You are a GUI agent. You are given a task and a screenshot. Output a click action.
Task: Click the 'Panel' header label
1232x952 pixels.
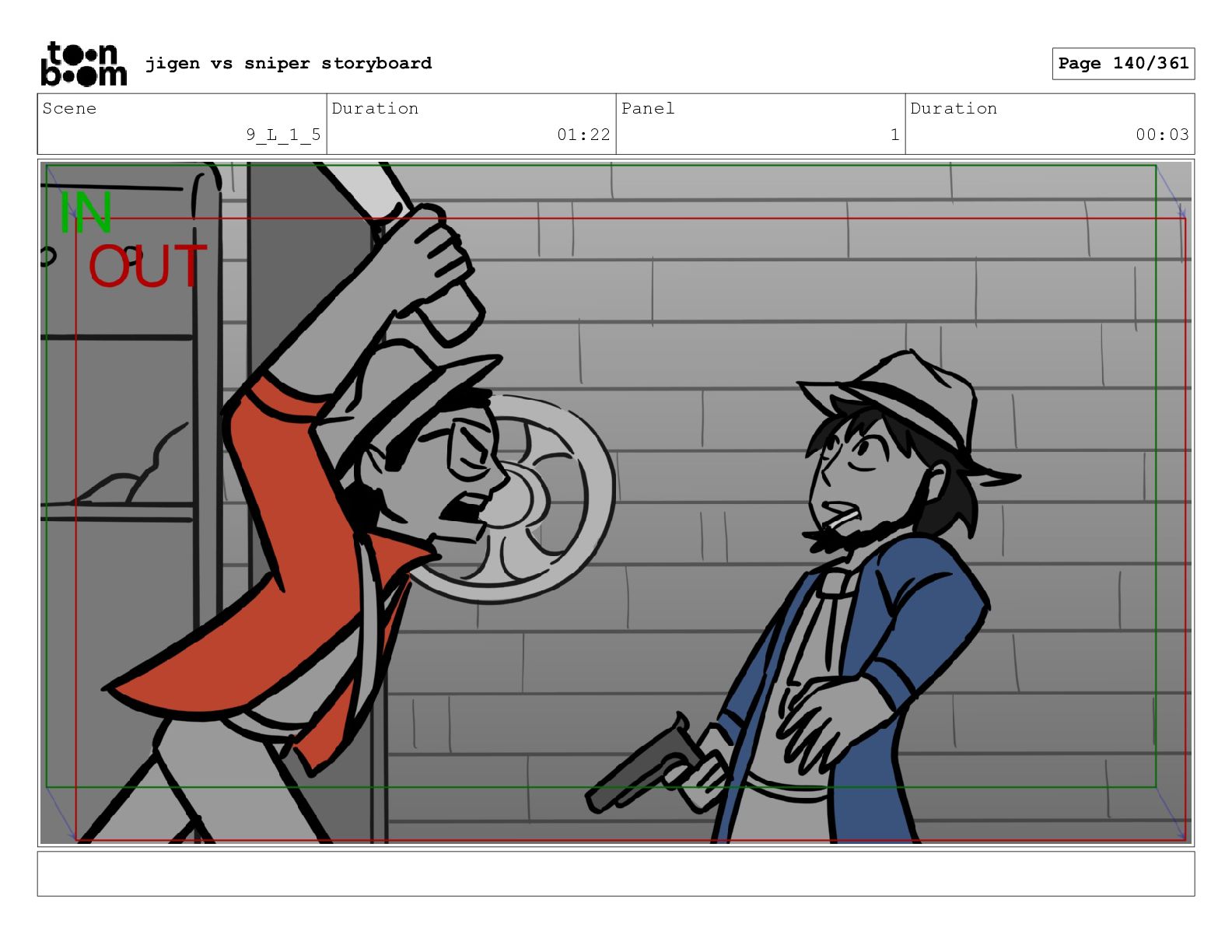point(648,108)
